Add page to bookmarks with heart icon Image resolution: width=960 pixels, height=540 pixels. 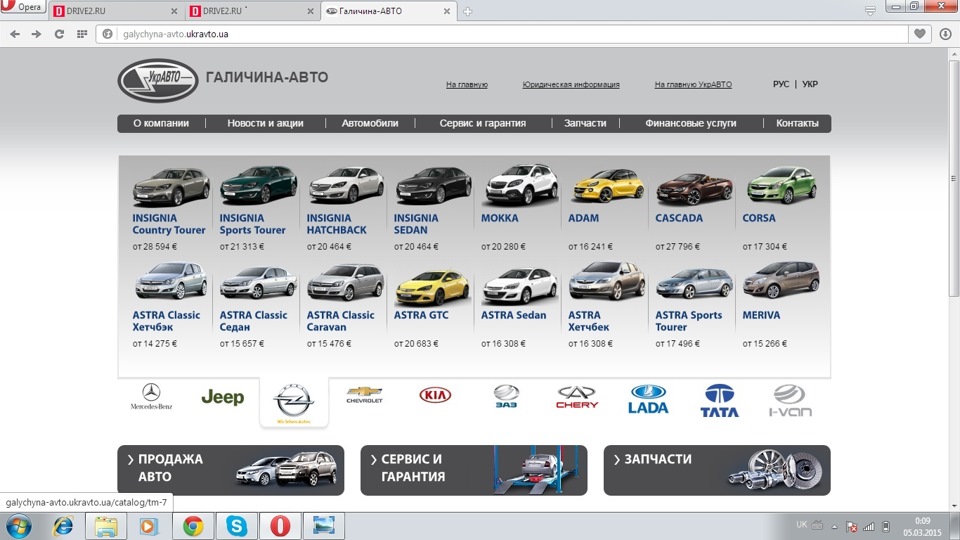coord(920,34)
